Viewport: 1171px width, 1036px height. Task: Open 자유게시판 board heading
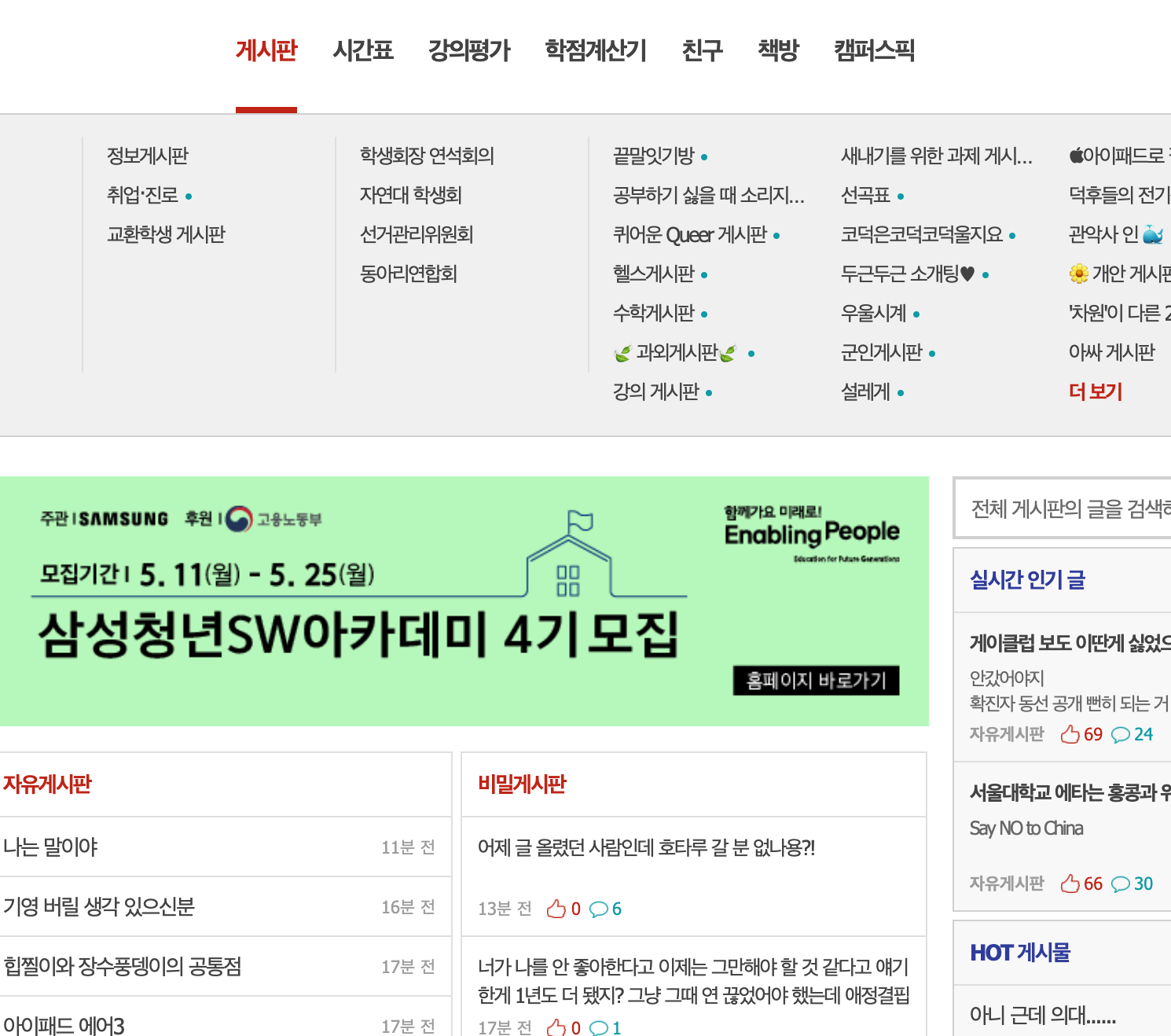tap(47, 784)
